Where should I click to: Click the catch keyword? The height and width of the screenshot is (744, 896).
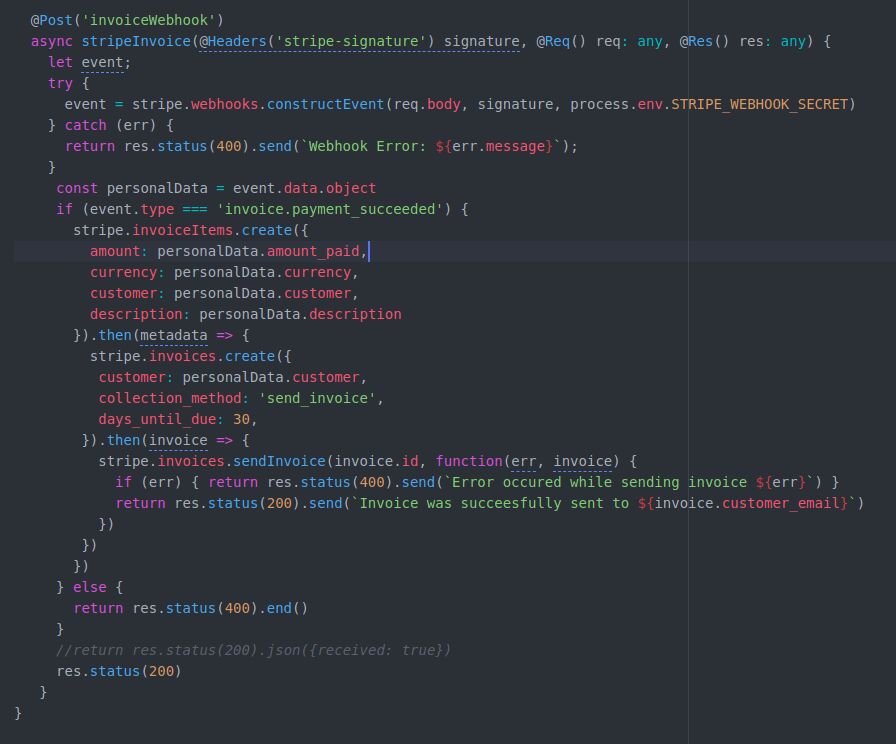click(x=86, y=125)
